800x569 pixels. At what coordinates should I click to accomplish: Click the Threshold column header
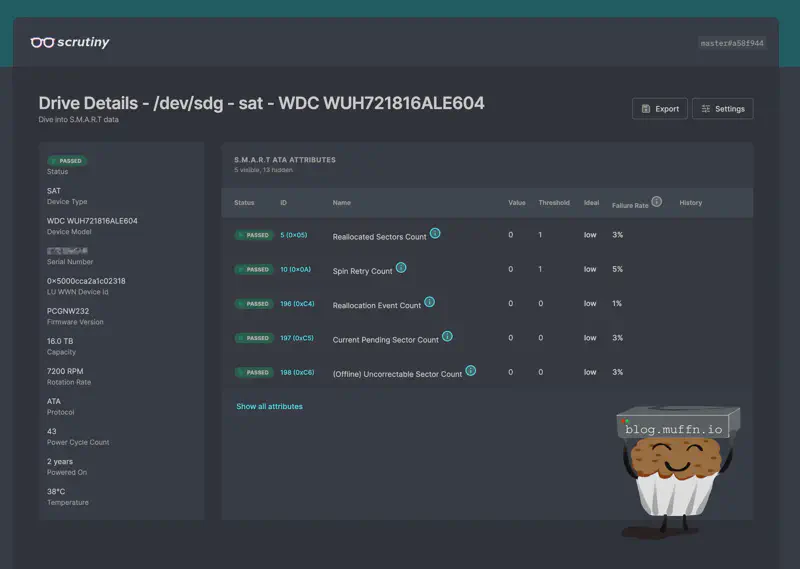[554, 203]
